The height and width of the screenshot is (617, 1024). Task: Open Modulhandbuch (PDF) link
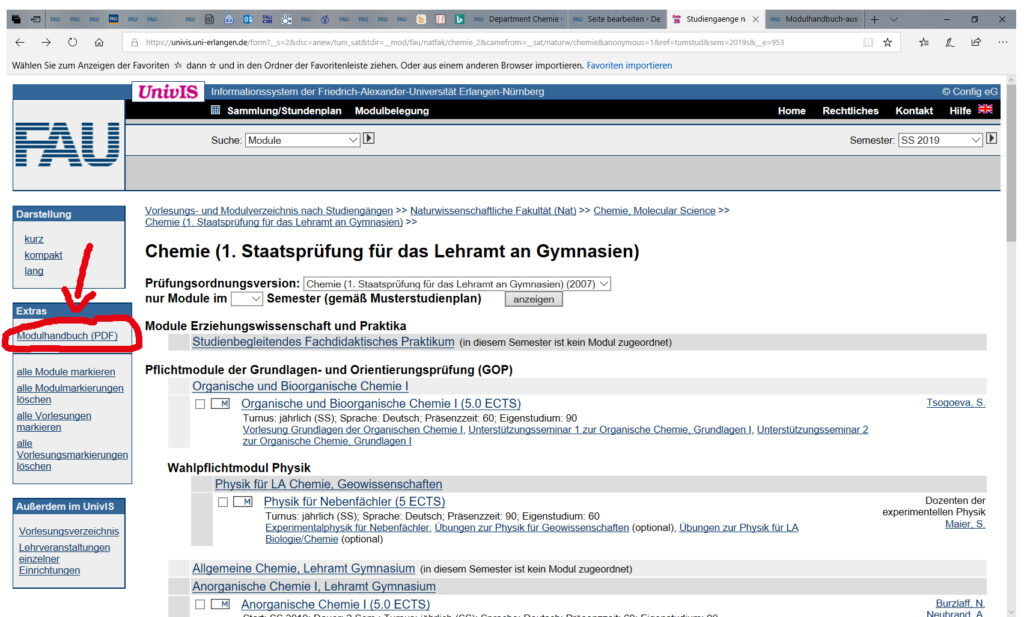67,336
